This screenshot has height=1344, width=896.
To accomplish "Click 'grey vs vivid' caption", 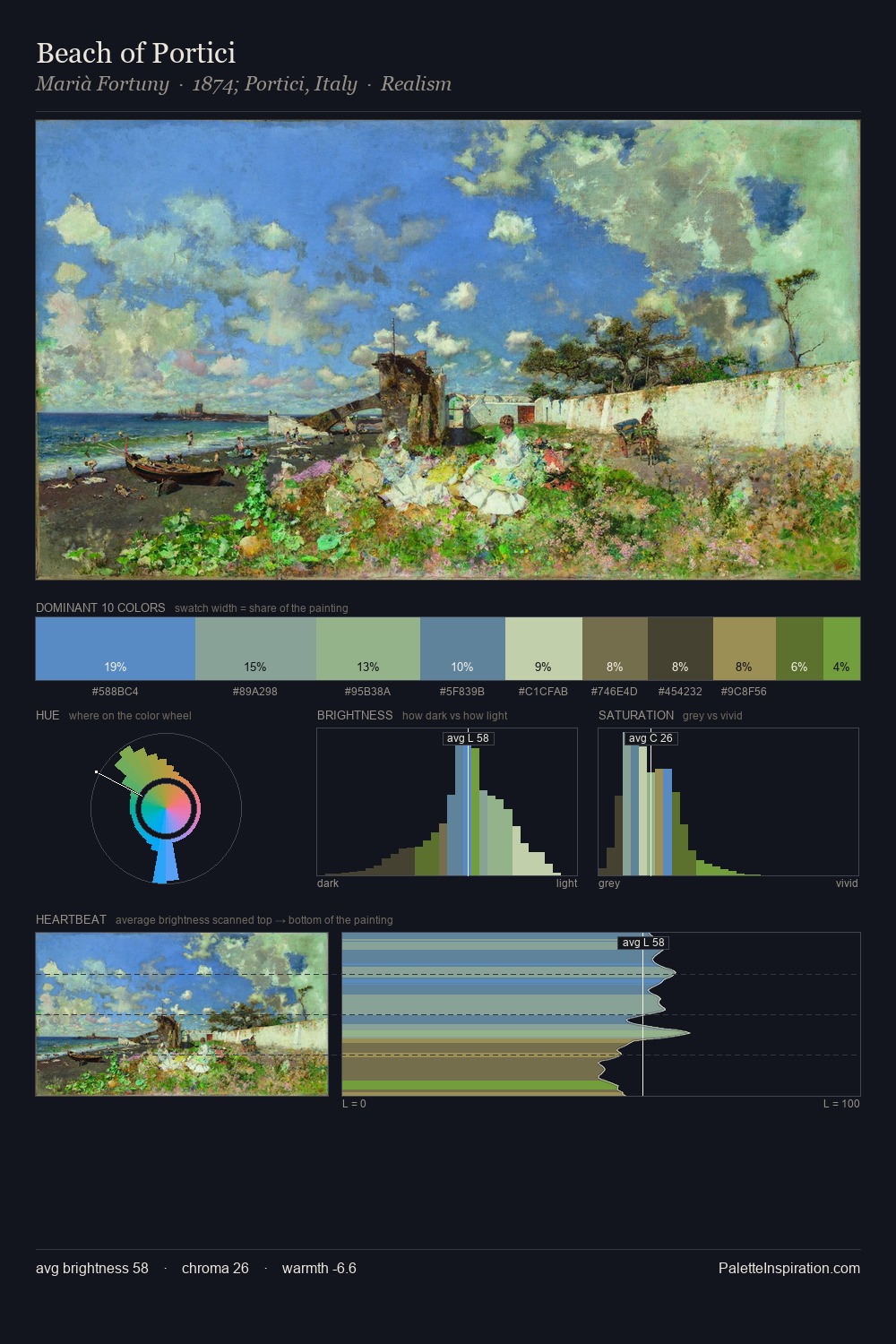I will [x=712, y=716].
